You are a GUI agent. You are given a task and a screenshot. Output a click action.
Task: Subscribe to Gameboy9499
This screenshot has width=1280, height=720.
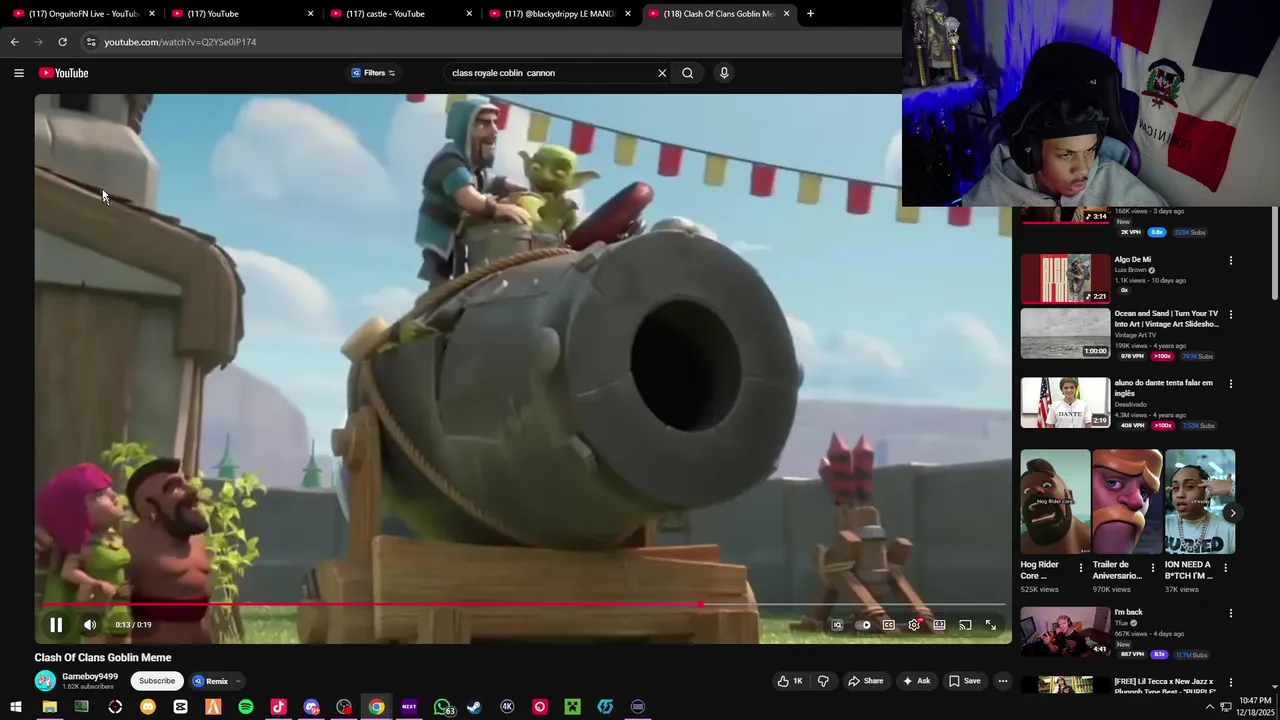point(157,681)
